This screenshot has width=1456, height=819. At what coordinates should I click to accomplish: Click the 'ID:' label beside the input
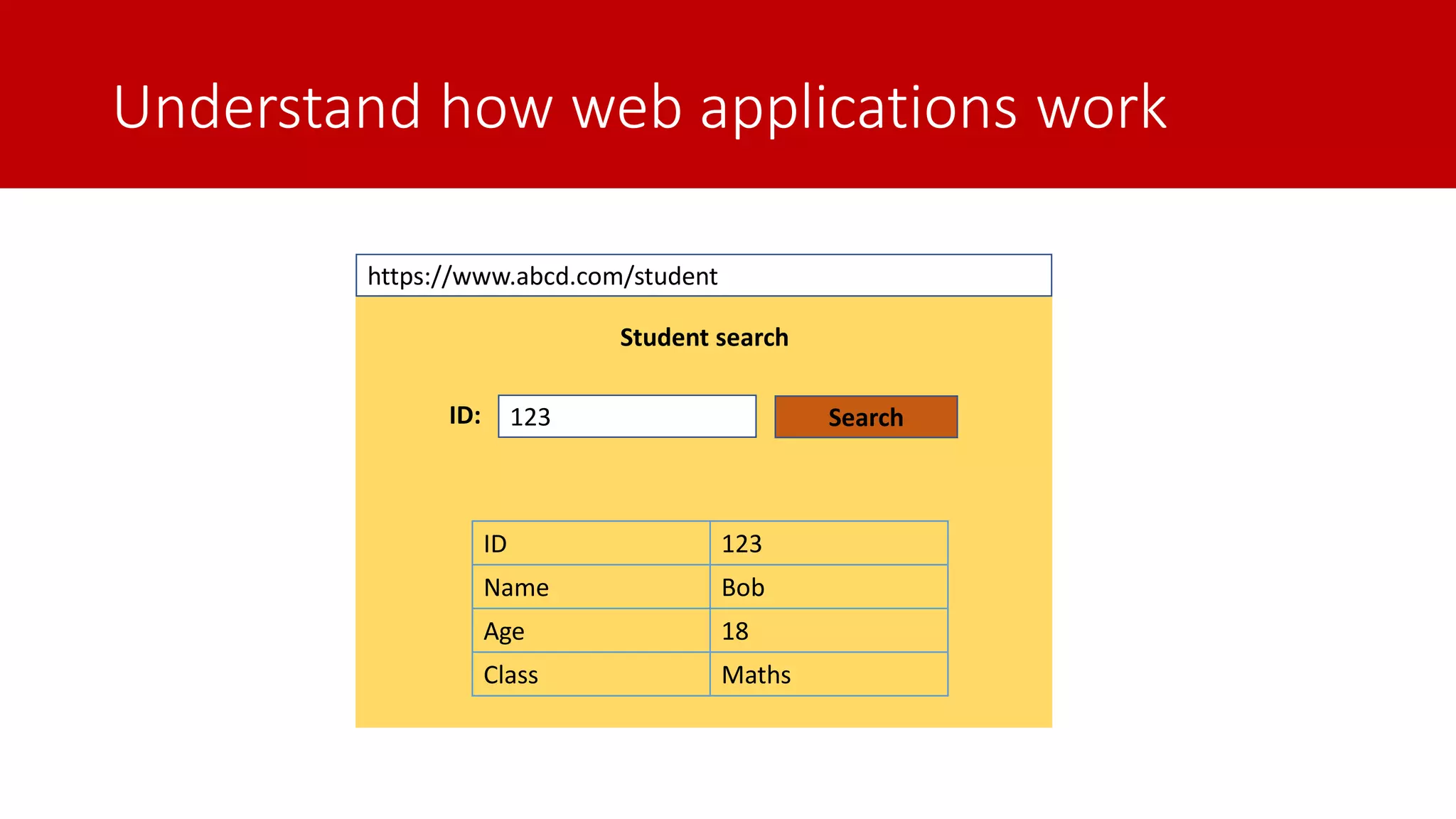point(465,415)
